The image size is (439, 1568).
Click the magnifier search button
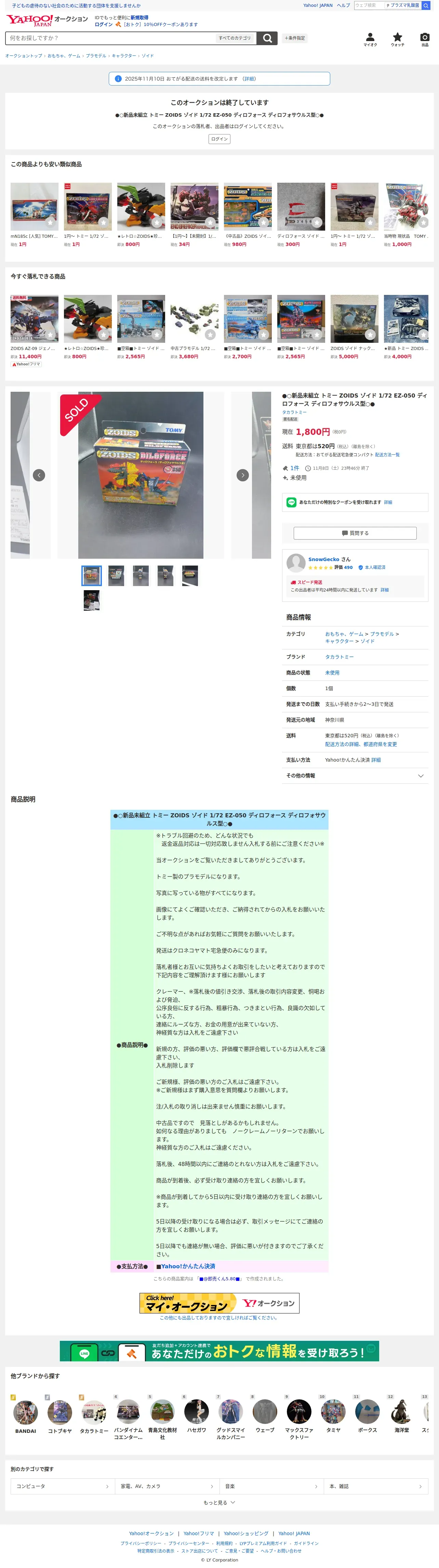[267, 38]
